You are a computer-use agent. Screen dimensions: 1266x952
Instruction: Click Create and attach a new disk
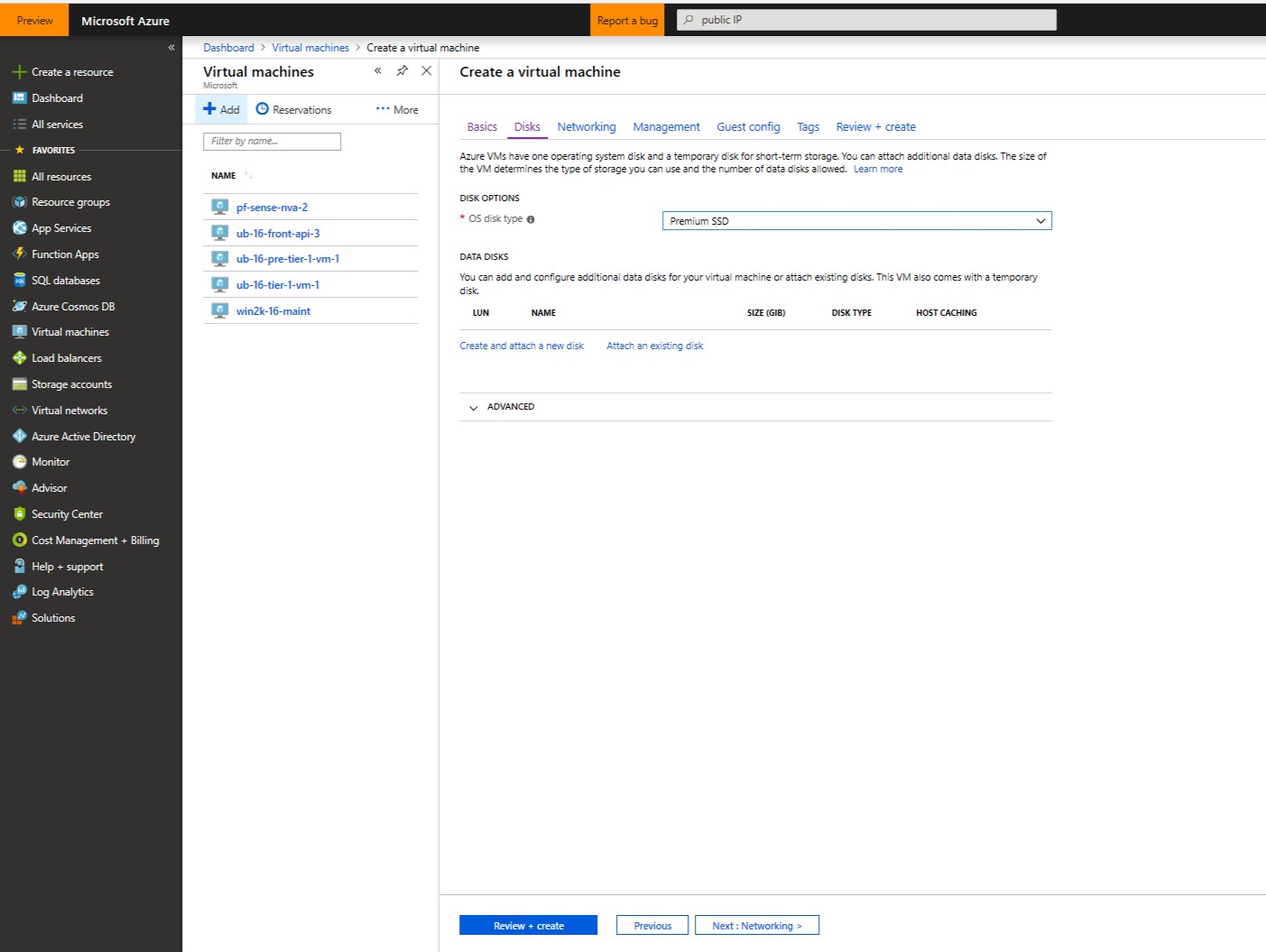pyautogui.click(x=522, y=347)
